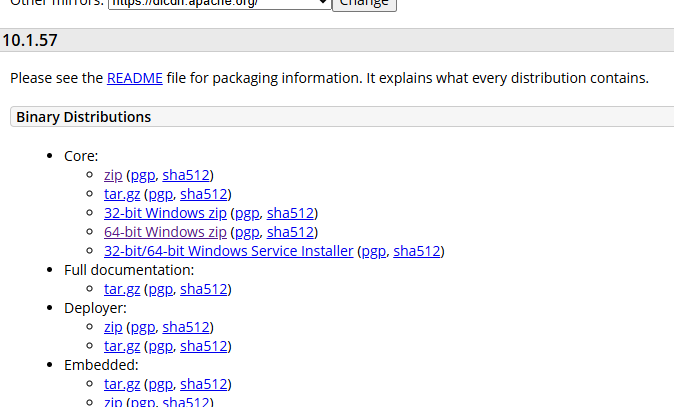Screen dimensions: 674x407
Task: Open pgp for Windows Service Installer
Action: pyautogui.click(x=374, y=251)
